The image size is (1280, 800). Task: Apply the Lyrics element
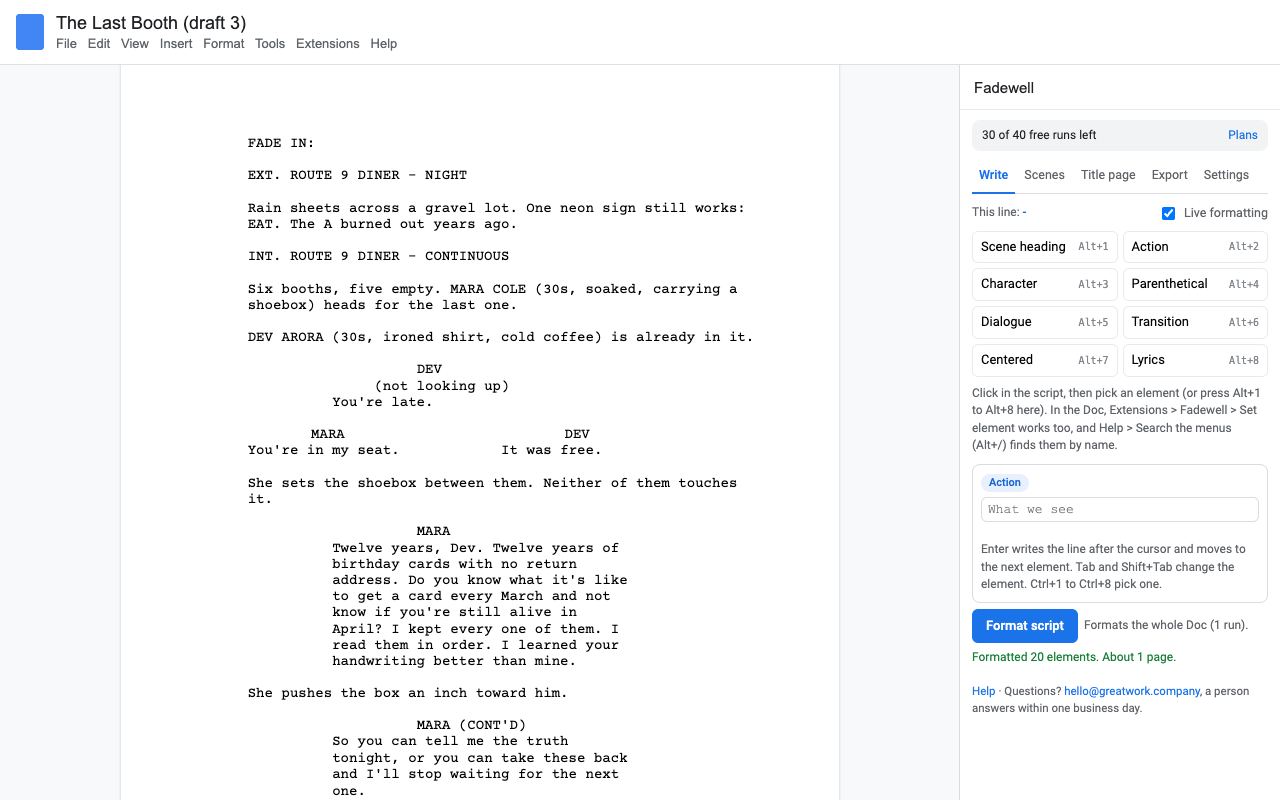1195,360
